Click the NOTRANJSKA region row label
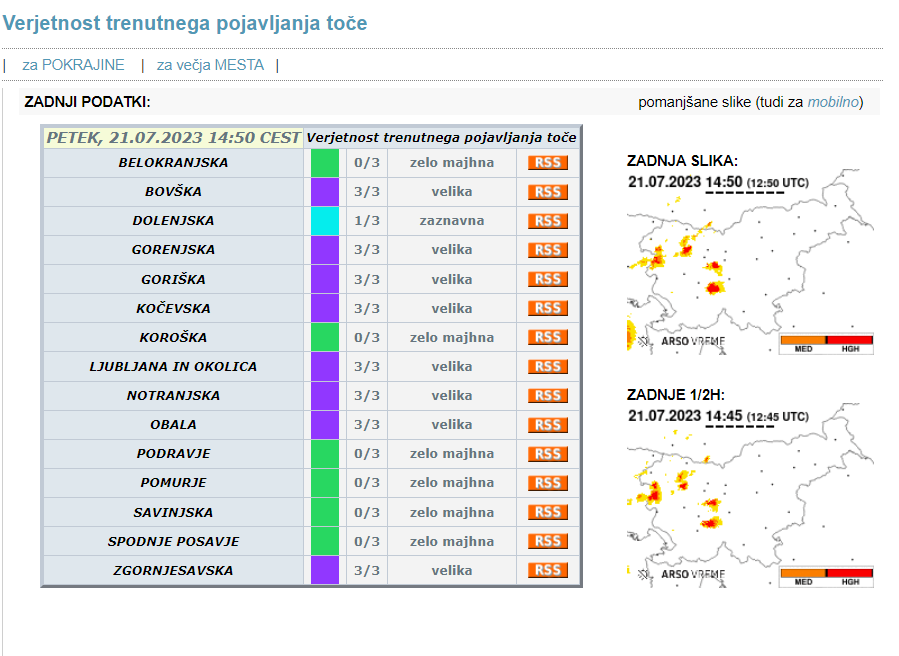899x656 pixels. click(x=173, y=396)
